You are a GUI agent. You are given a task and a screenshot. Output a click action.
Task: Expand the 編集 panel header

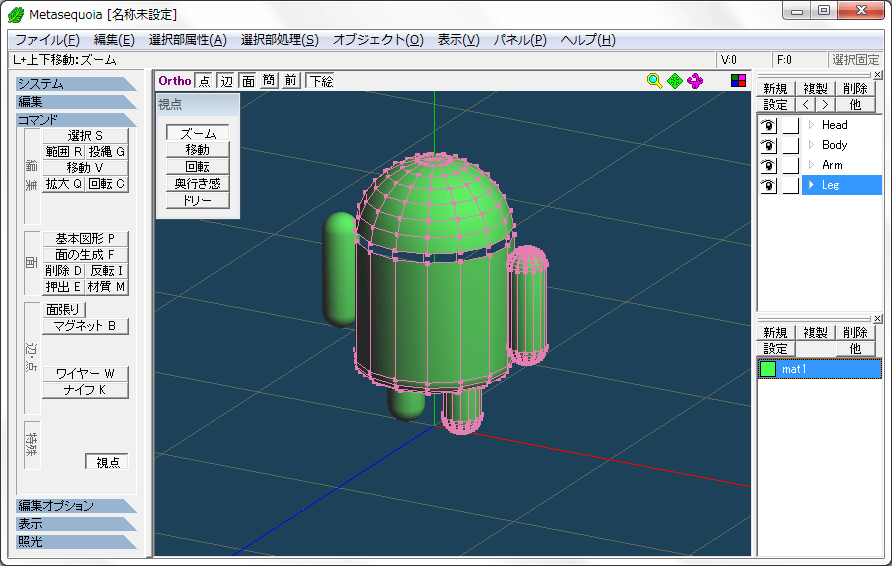[x=76, y=102]
